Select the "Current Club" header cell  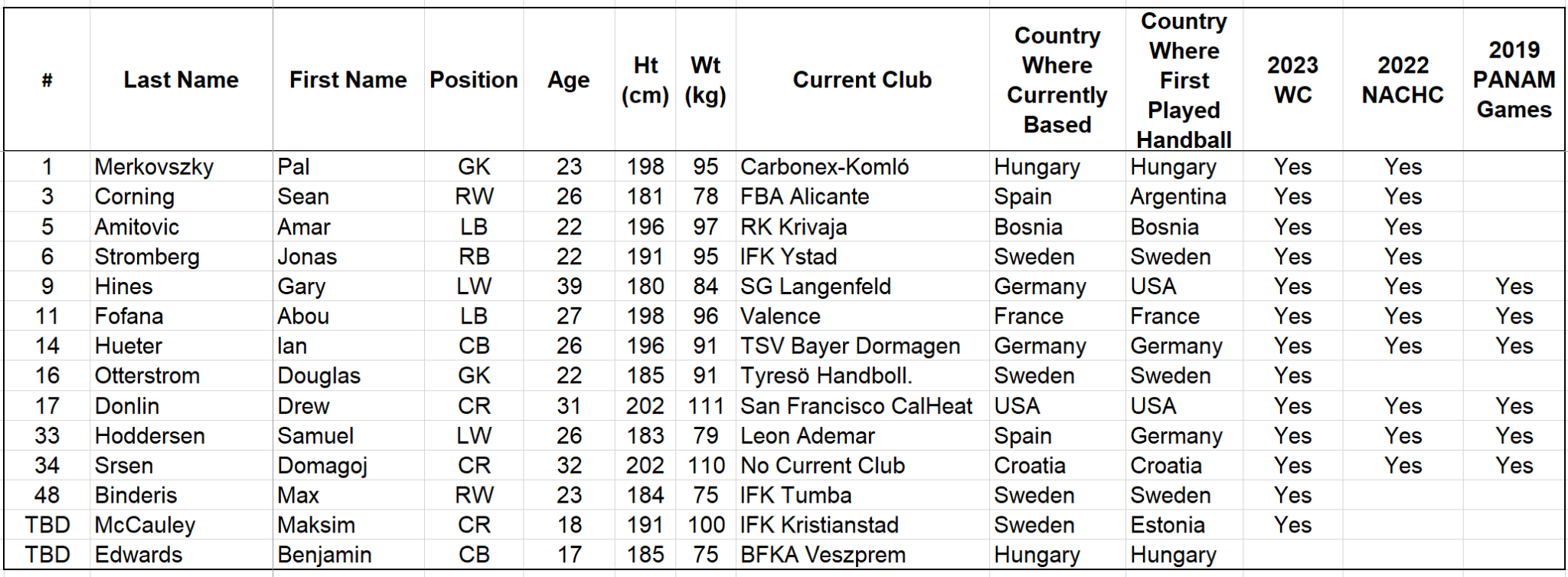tap(861, 80)
